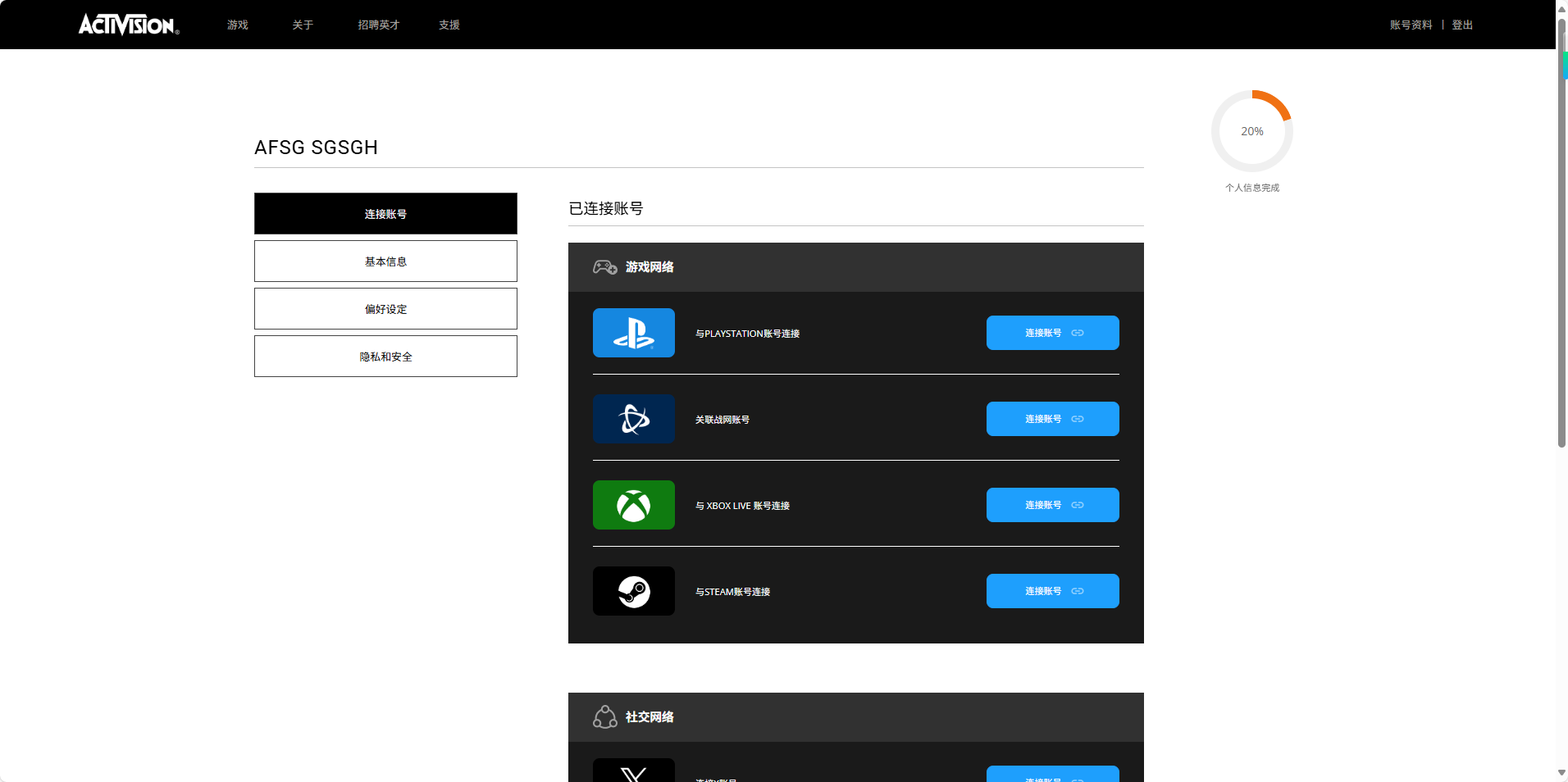Click the 与STEAM账号连接 label

point(732,592)
